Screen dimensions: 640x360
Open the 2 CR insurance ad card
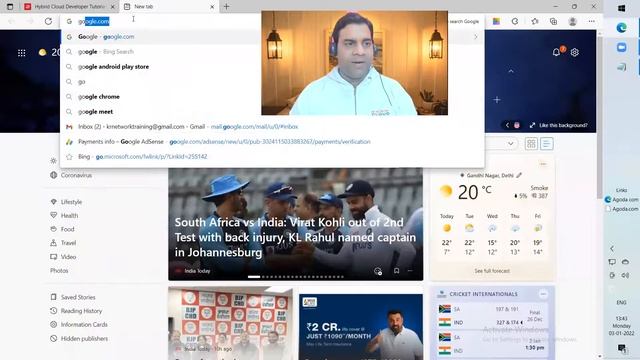pyautogui.click(x=361, y=327)
